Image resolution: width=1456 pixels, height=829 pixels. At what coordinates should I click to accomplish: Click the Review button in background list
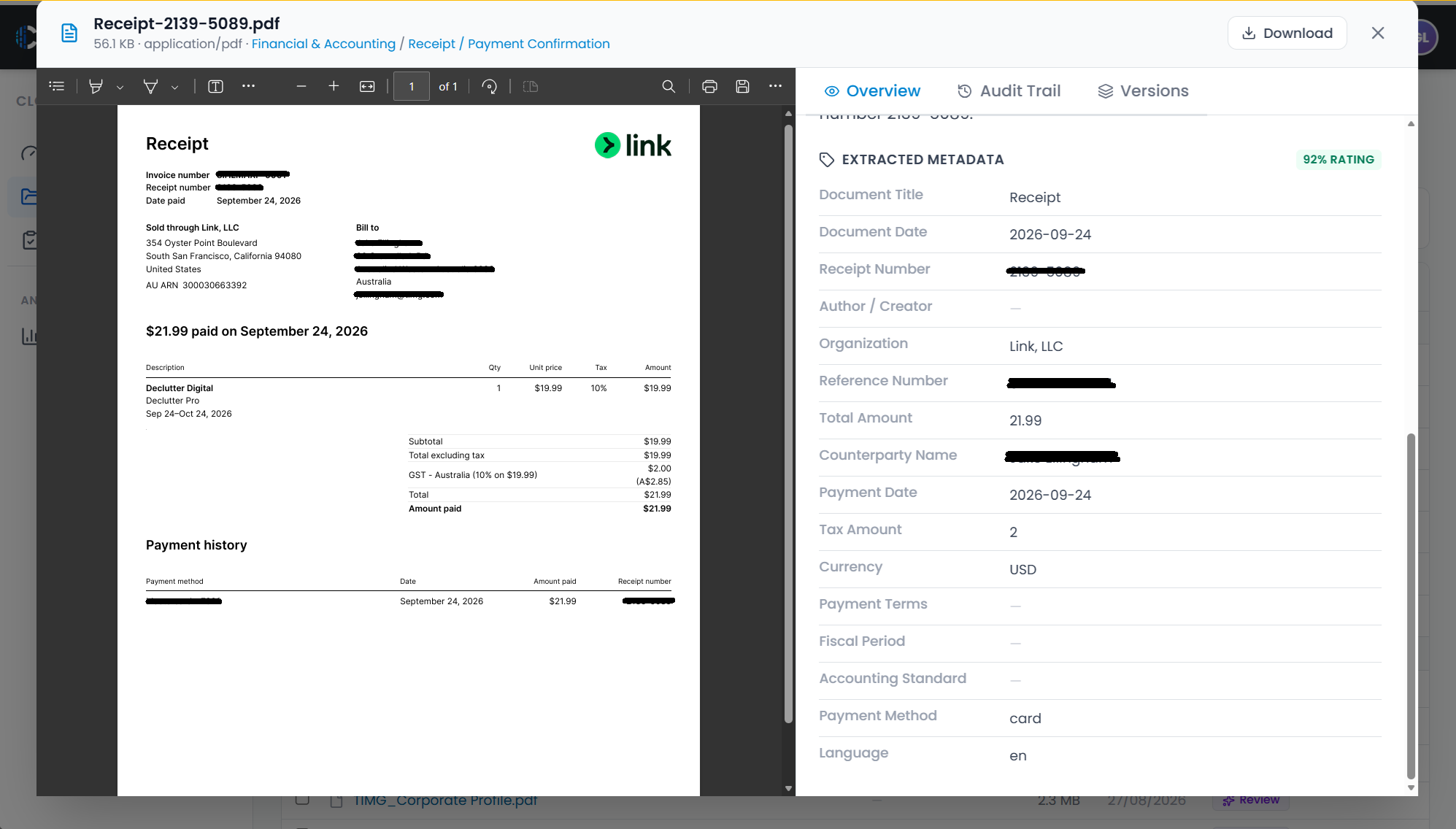(1251, 801)
